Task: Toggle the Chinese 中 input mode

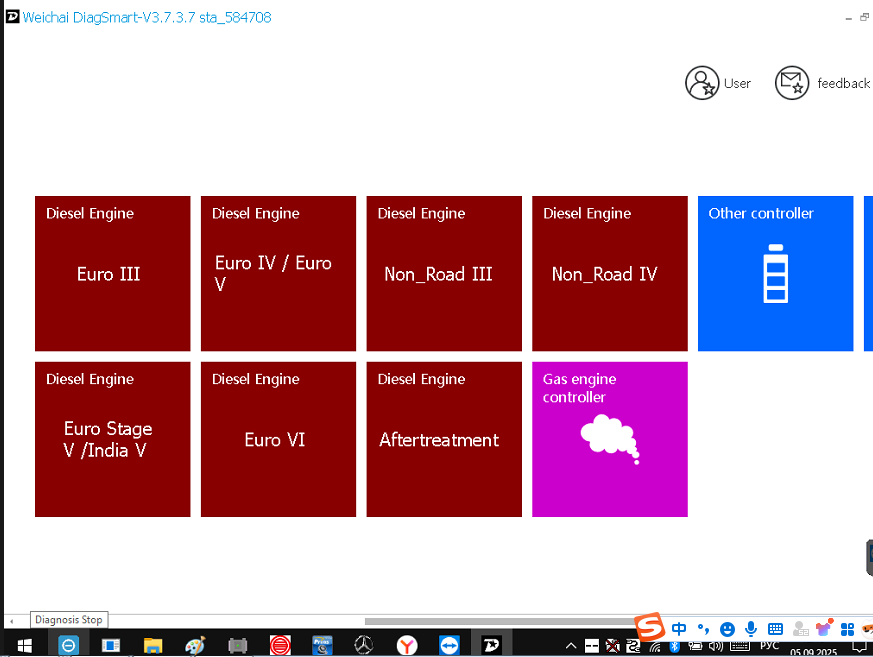Action: 679,629
